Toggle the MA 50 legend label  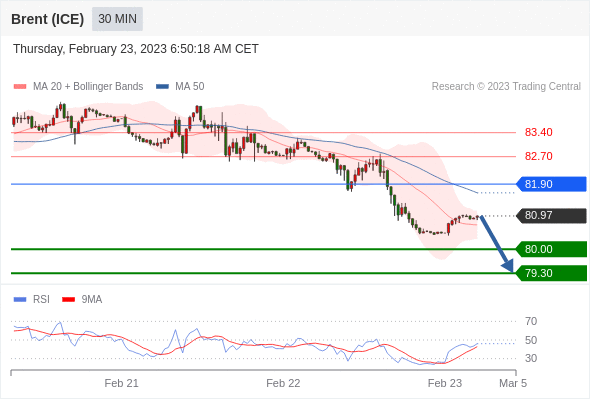[x=190, y=87]
